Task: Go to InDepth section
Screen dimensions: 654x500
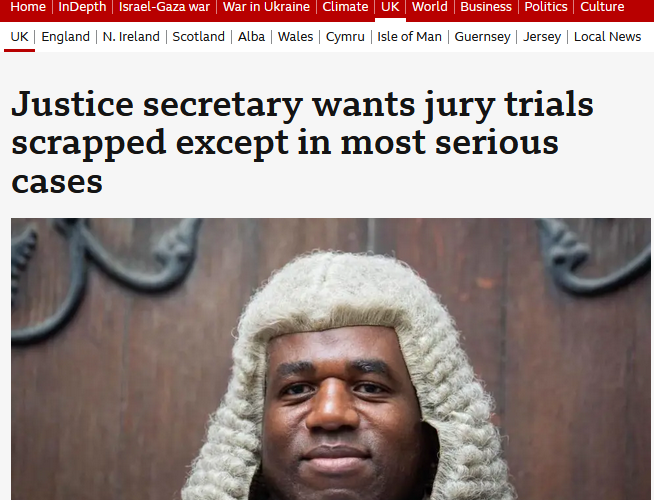Action: (x=82, y=7)
